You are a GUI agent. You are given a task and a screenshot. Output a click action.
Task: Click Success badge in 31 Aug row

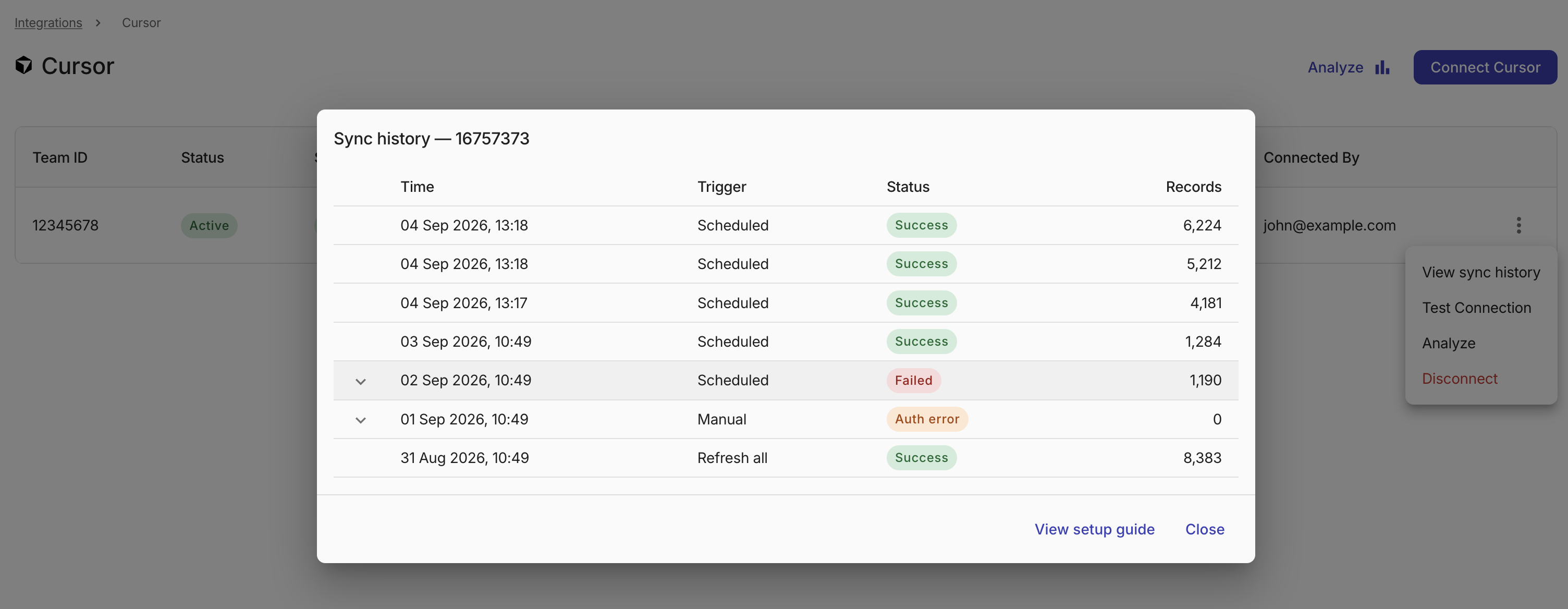921,457
